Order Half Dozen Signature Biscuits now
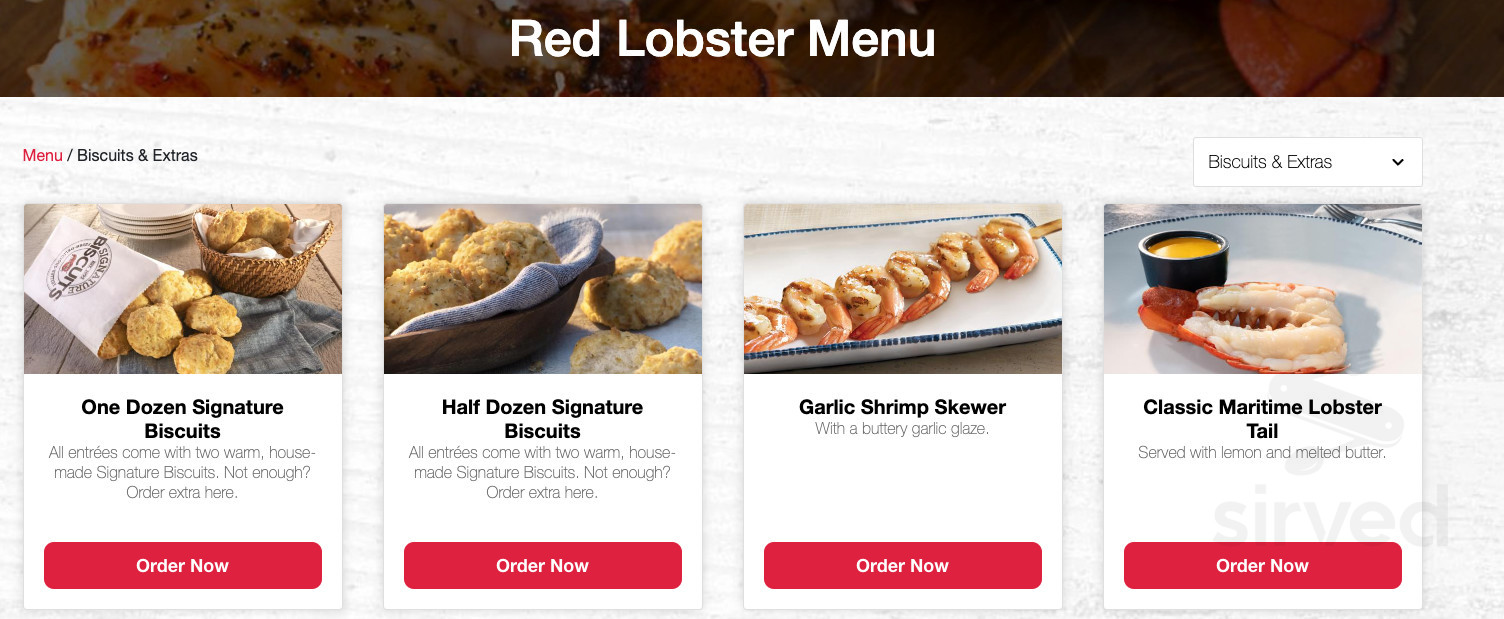The image size is (1504, 619). [x=543, y=565]
